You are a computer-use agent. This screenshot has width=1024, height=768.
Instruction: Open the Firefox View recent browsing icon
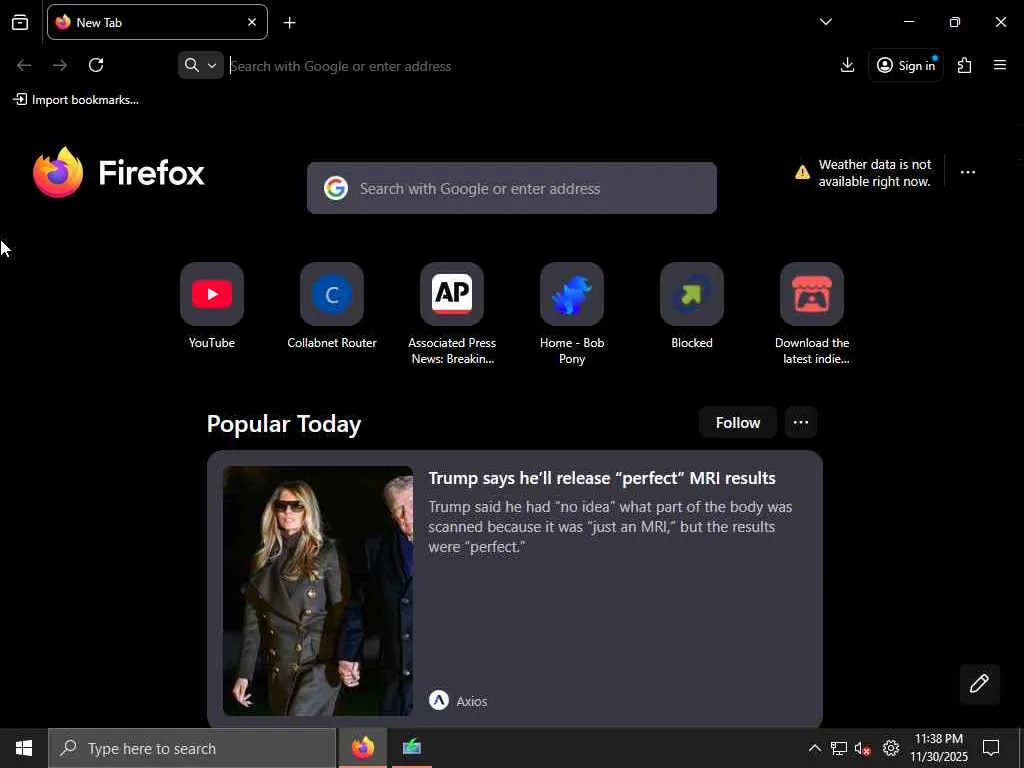20,23
